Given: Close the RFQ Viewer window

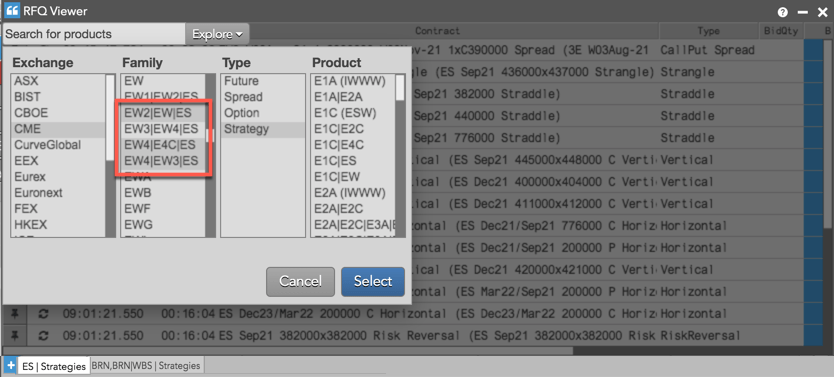Looking at the screenshot, I should point(823,12).
